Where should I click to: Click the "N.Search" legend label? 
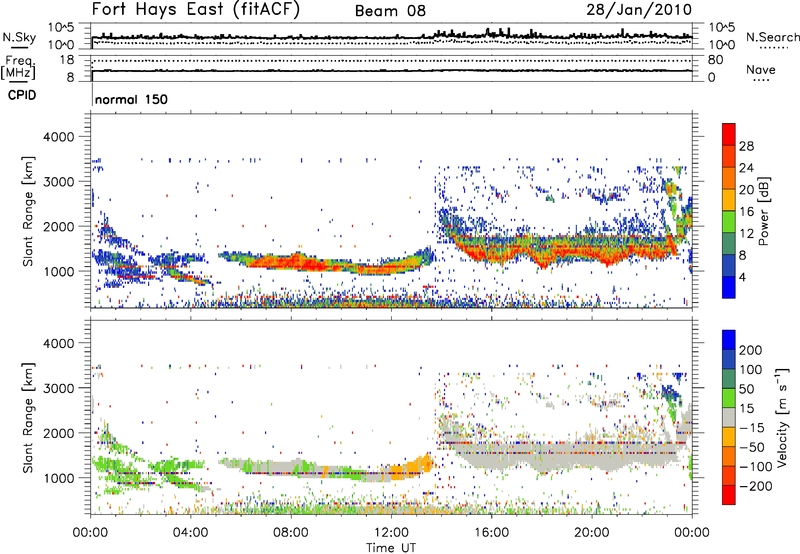(x=772, y=37)
